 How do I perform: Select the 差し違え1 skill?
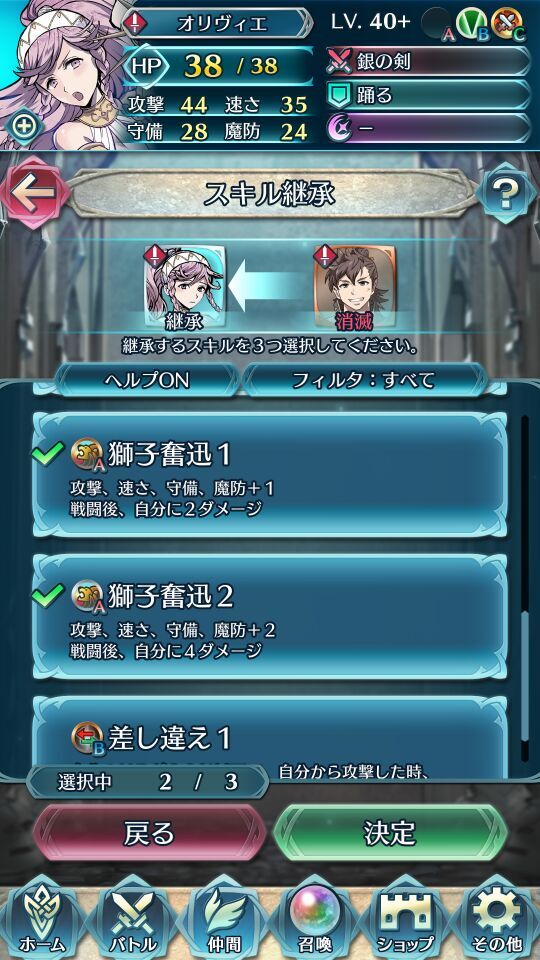[269, 737]
